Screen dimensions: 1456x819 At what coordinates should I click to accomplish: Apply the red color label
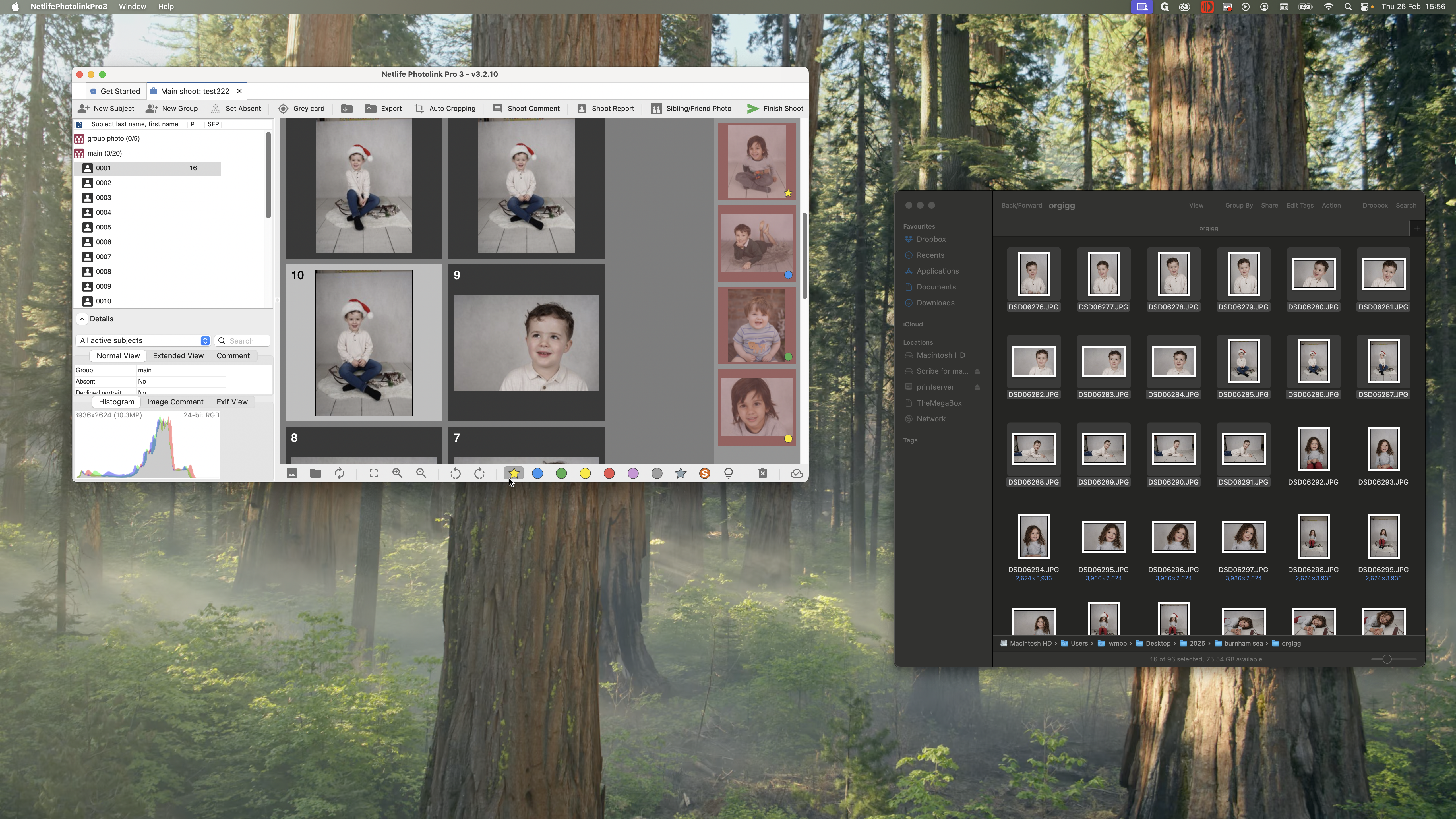click(609, 474)
